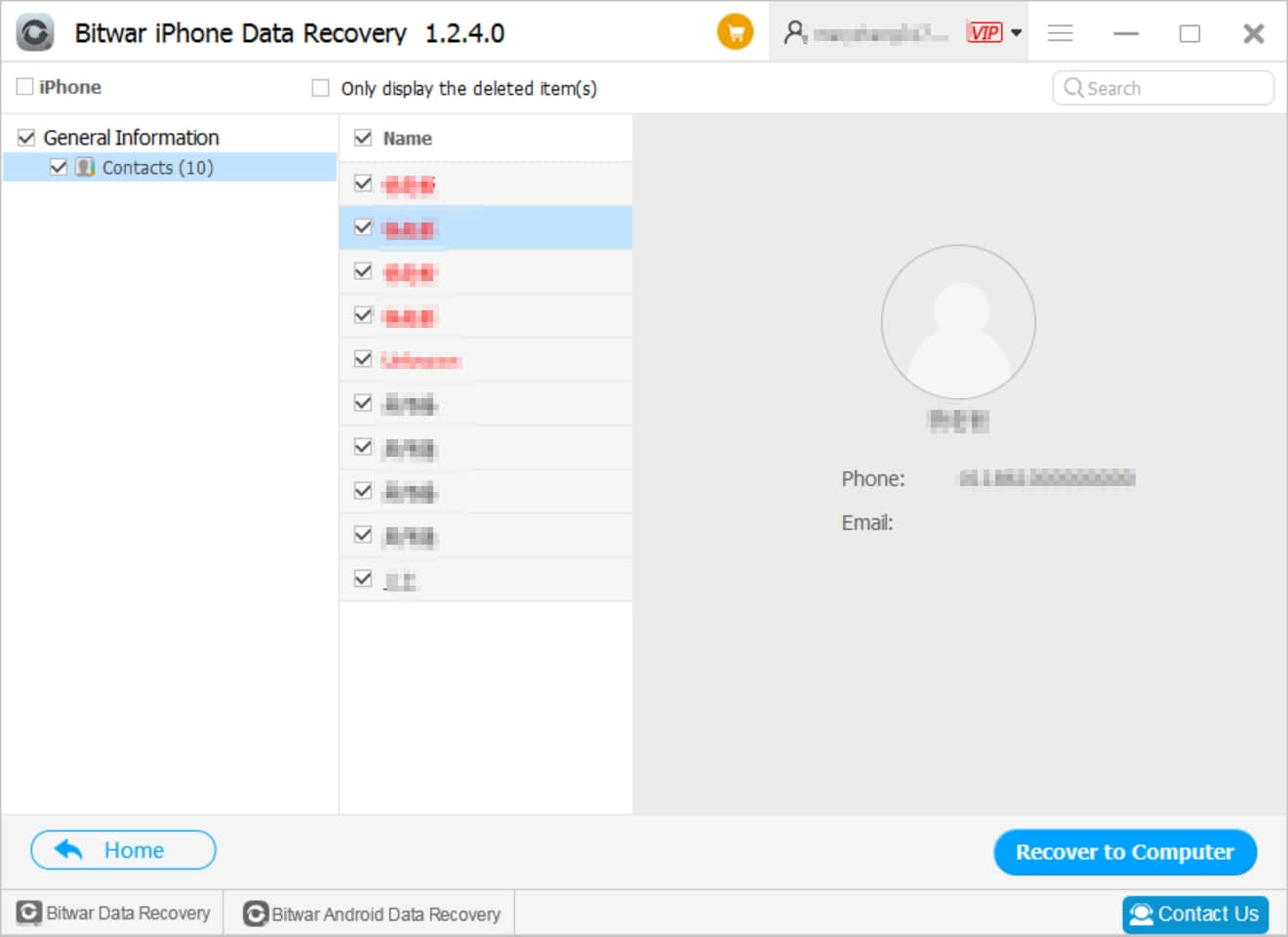Select the General Information tree node
This screenshot has height=937, width=1288.
click(x=132, y=138)
